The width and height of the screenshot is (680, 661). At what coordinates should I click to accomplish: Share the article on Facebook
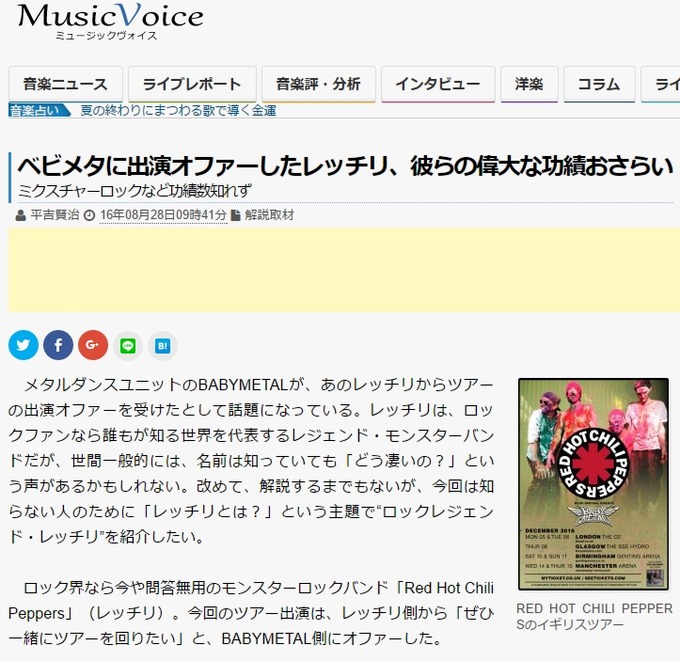(58, 345)
